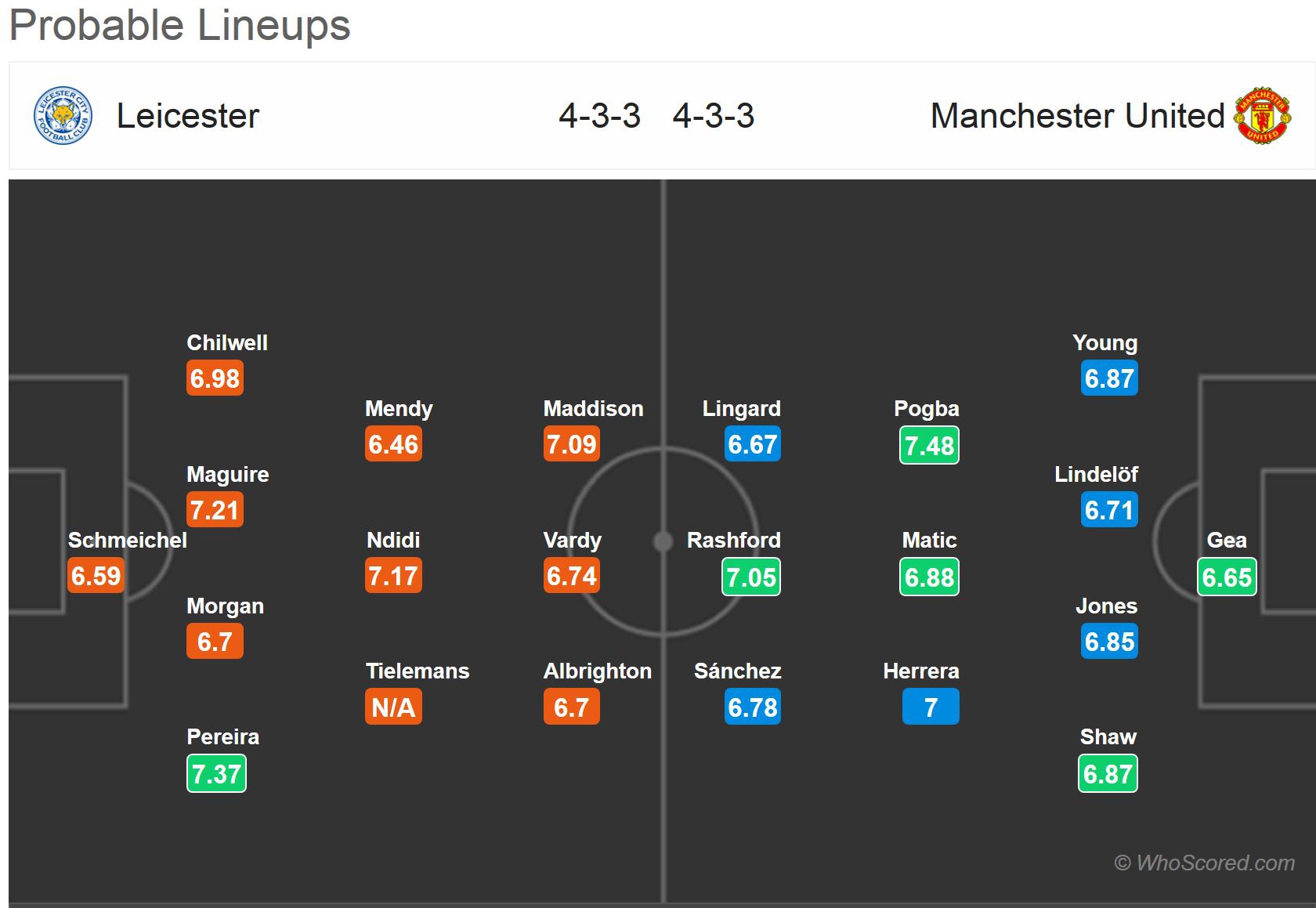Click the Sánchez player name
The image size is (1316, 908).
[x=737, y=671]
